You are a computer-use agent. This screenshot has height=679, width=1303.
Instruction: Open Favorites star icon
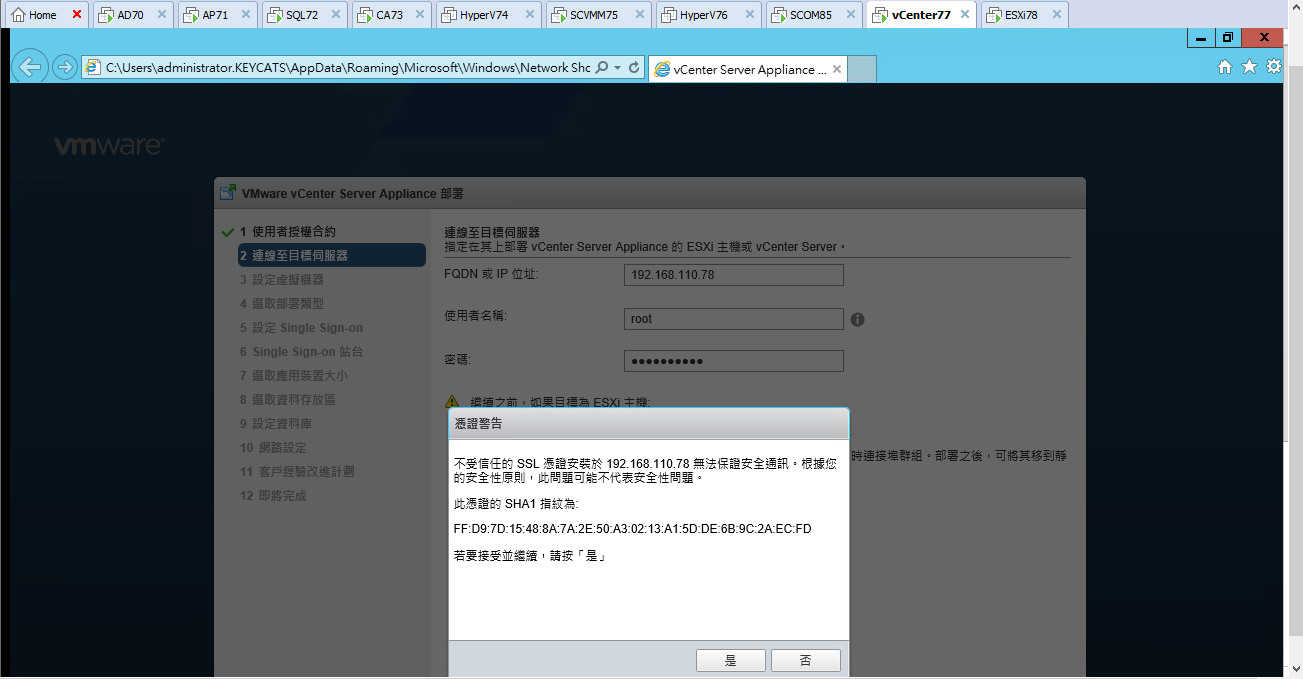(x=1249, y=67)
